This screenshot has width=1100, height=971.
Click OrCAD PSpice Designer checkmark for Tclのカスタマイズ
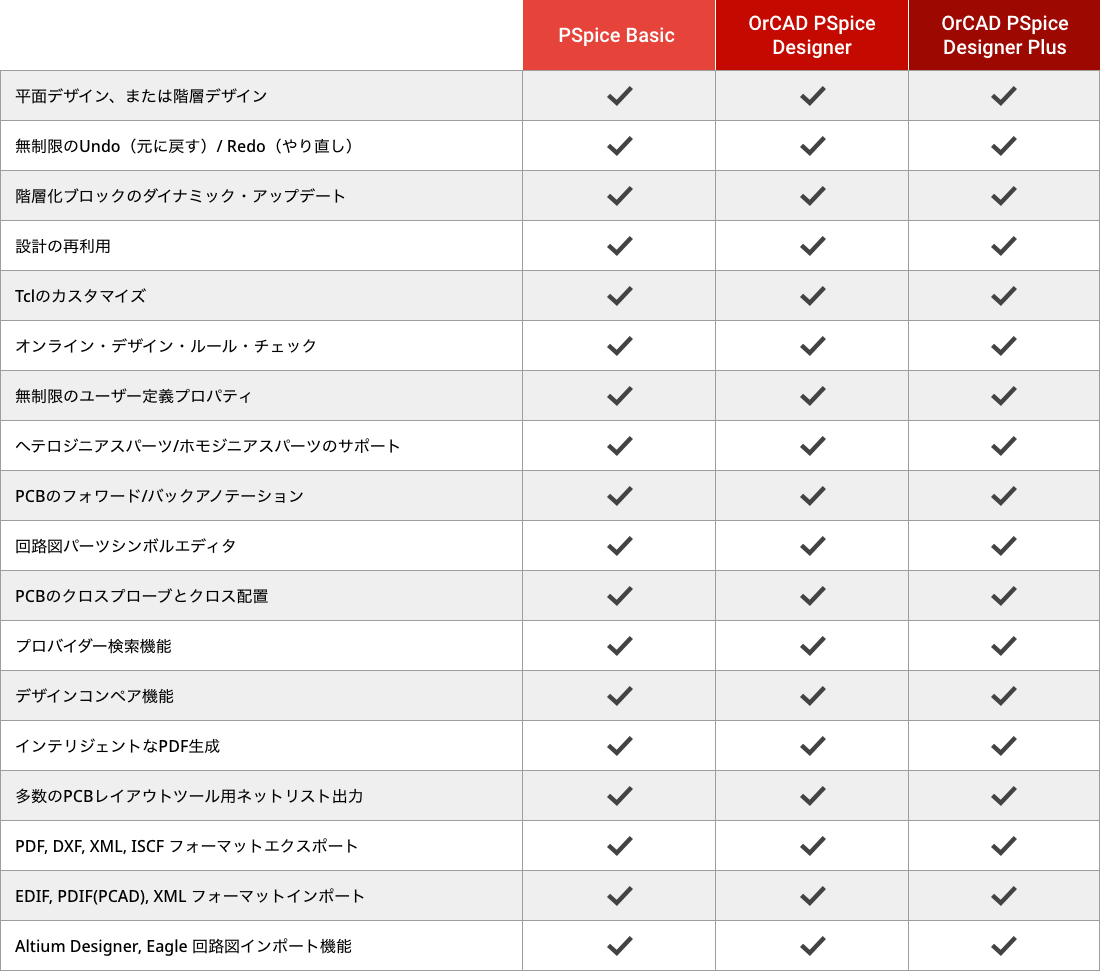coord(813,296)
